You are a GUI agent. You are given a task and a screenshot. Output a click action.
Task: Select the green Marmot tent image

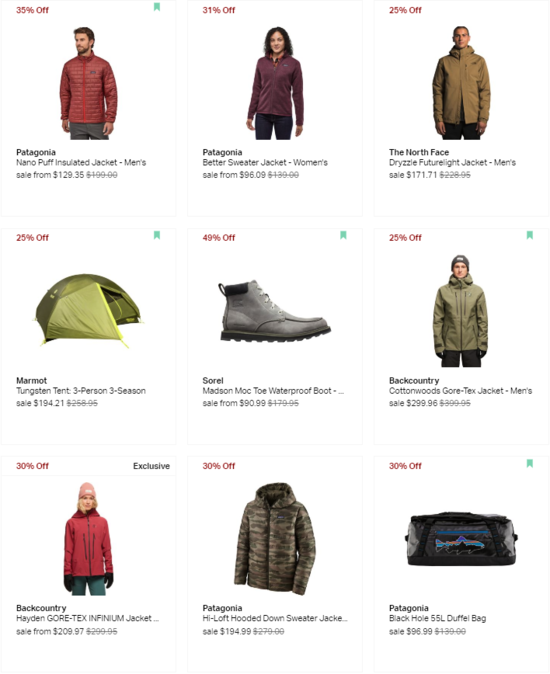click(88, 310)
